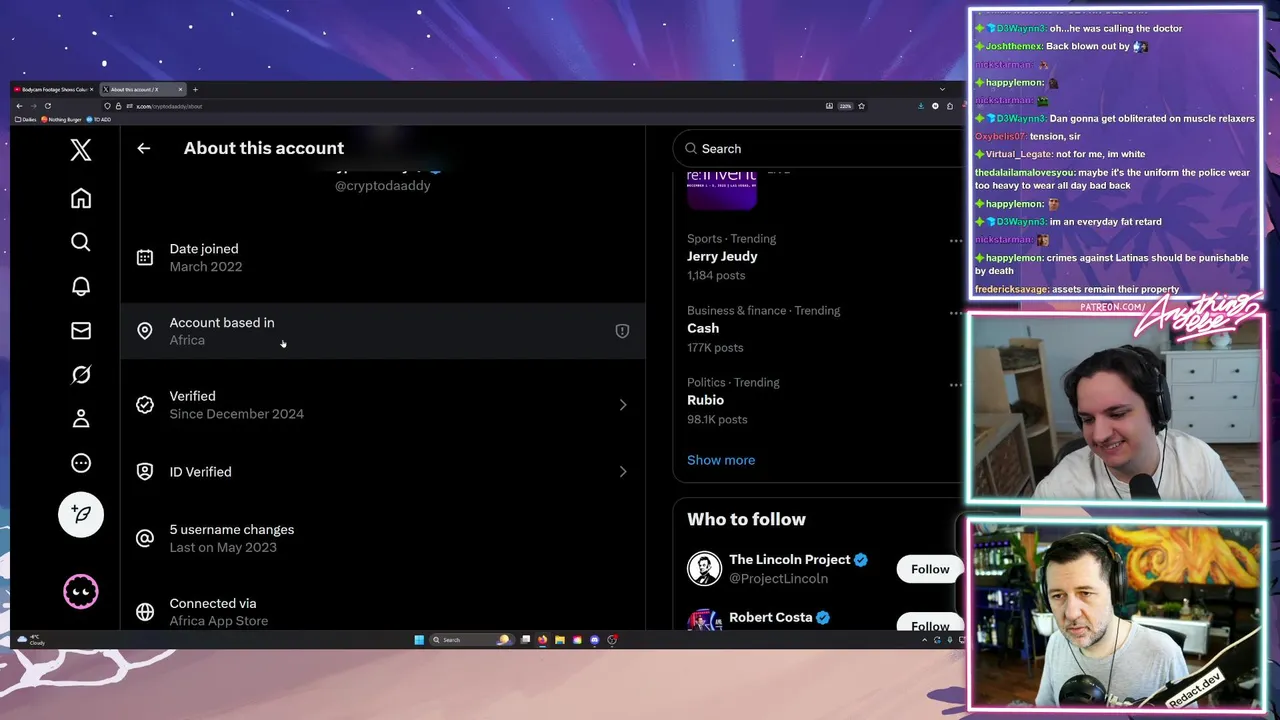1280x720 pixels.
Task: Click the @cryptodaaddy handle text
Action: pos(383,185)
